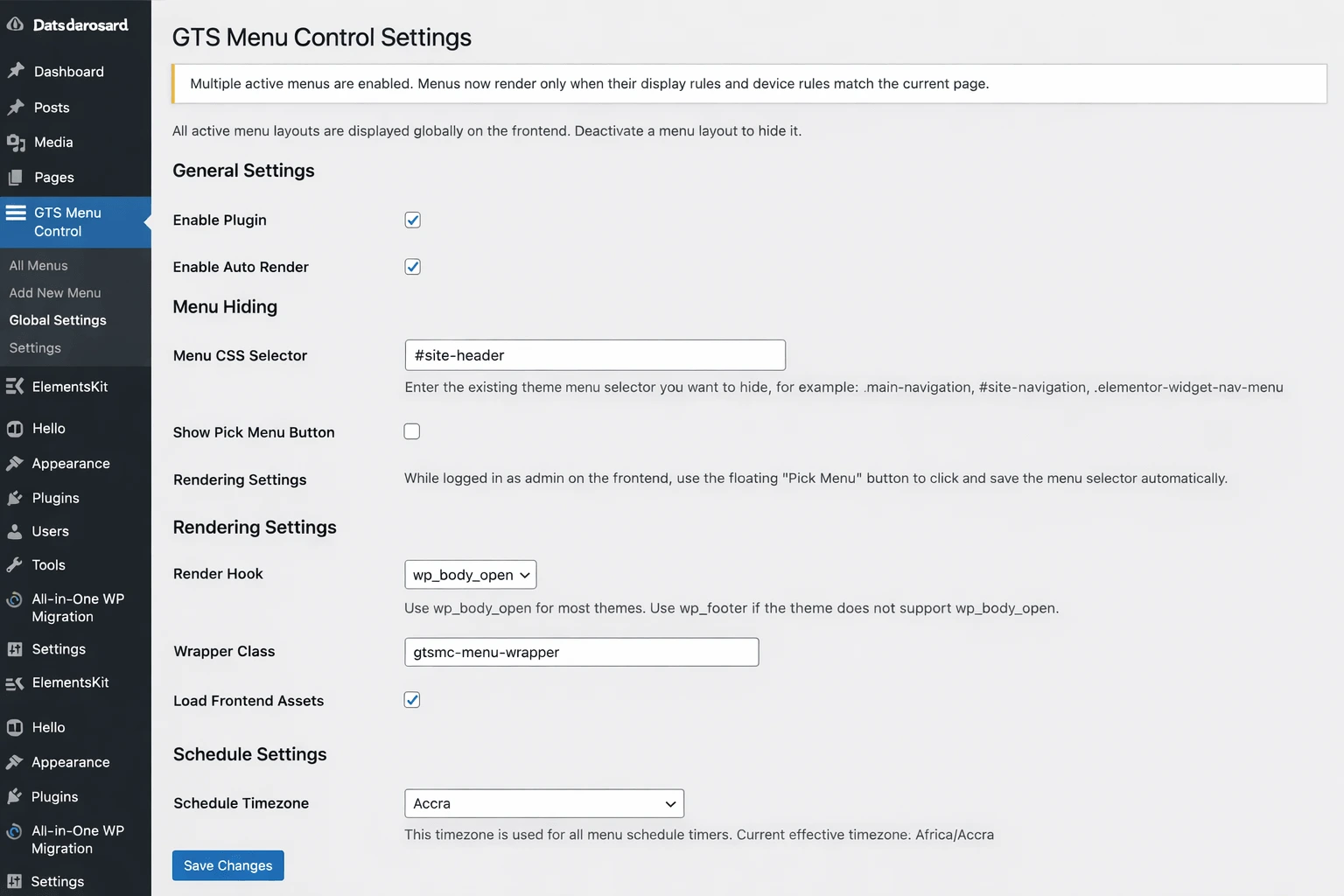This screenshot has width=1344, height=896.
Task: Select Add New Menu in the sidebar
Action: pyautogui.click(x=54, y=292)
